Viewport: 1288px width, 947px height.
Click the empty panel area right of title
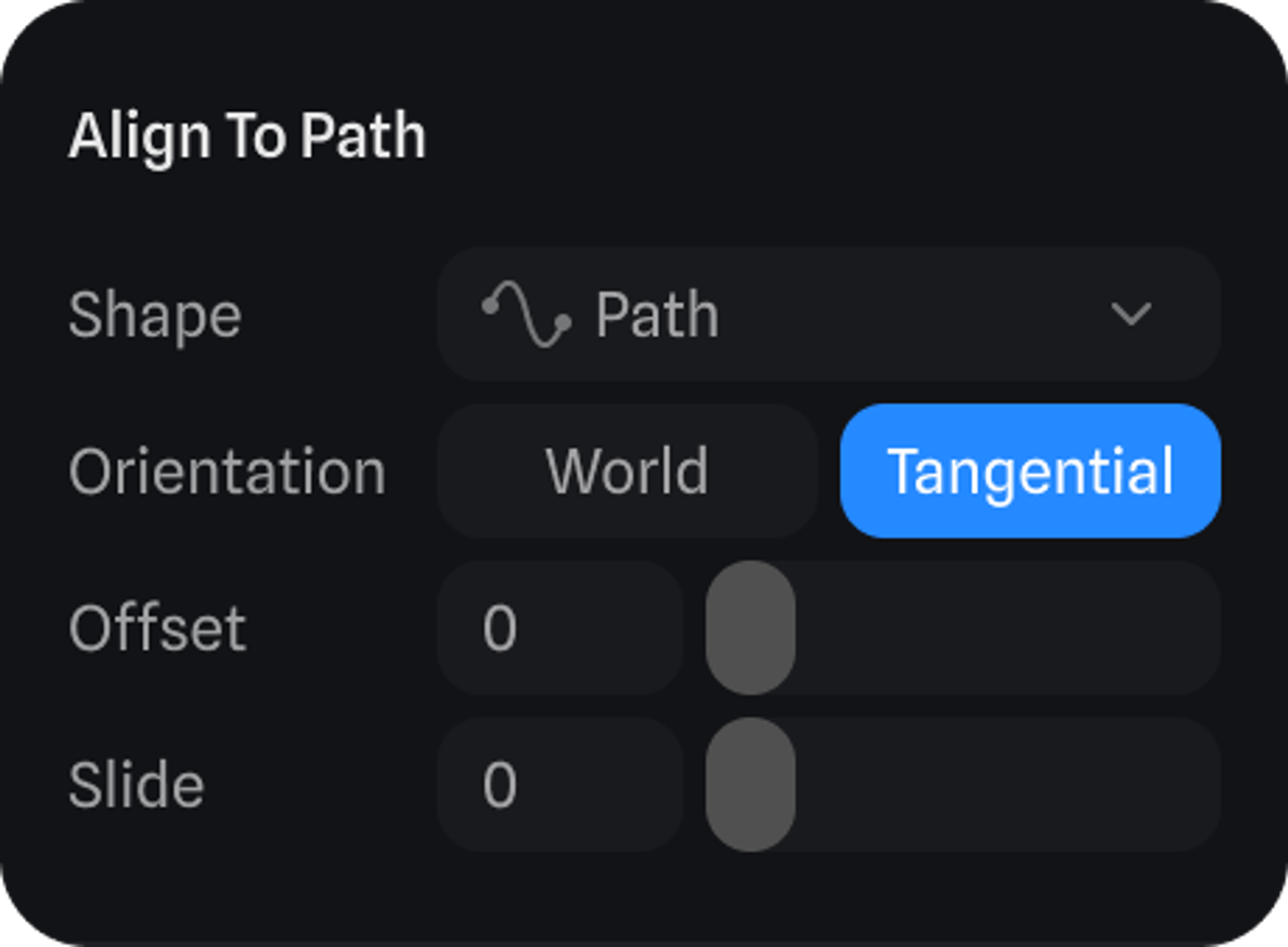pos(837,137)
